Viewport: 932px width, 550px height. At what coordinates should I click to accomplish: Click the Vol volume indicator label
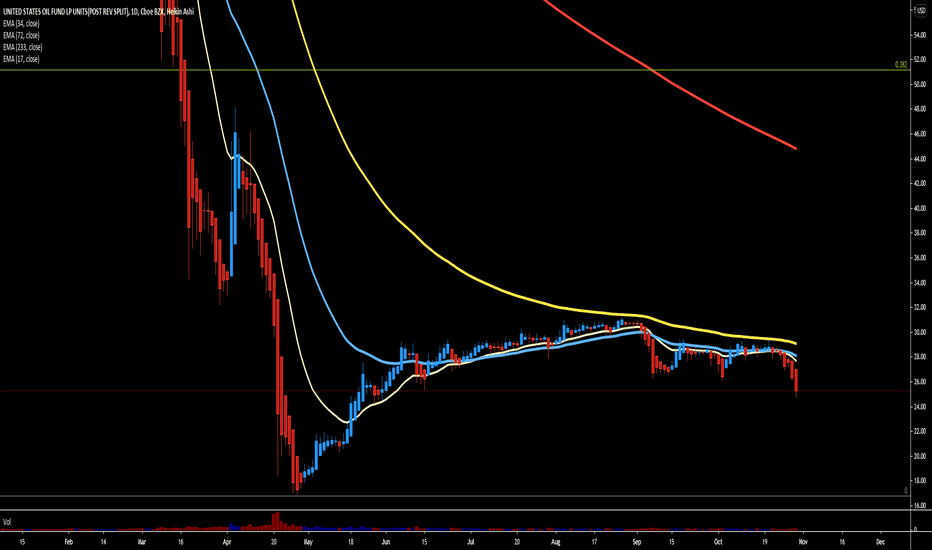pyautogui.click(x=7, y=522)
